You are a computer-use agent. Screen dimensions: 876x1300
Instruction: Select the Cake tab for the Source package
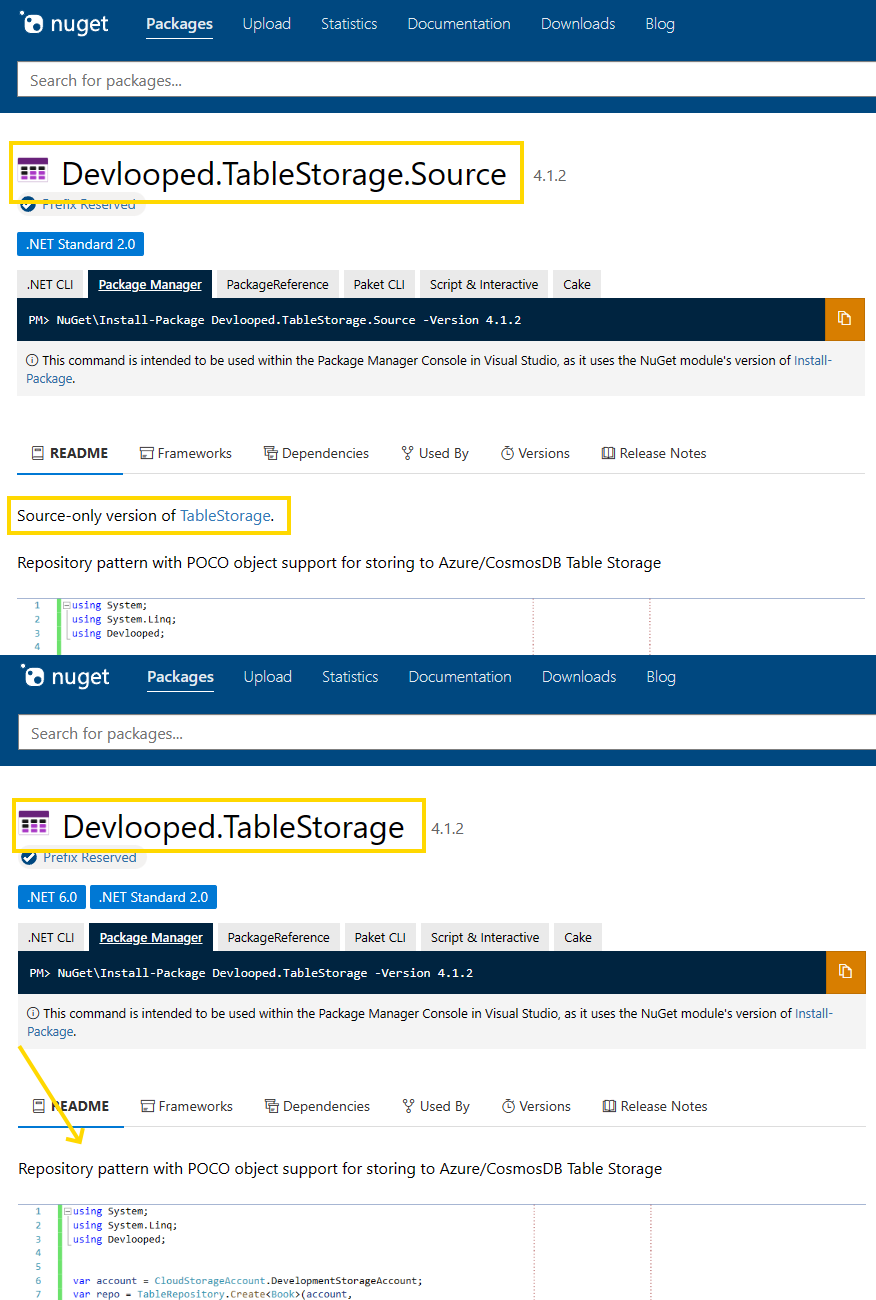(577, 284)
